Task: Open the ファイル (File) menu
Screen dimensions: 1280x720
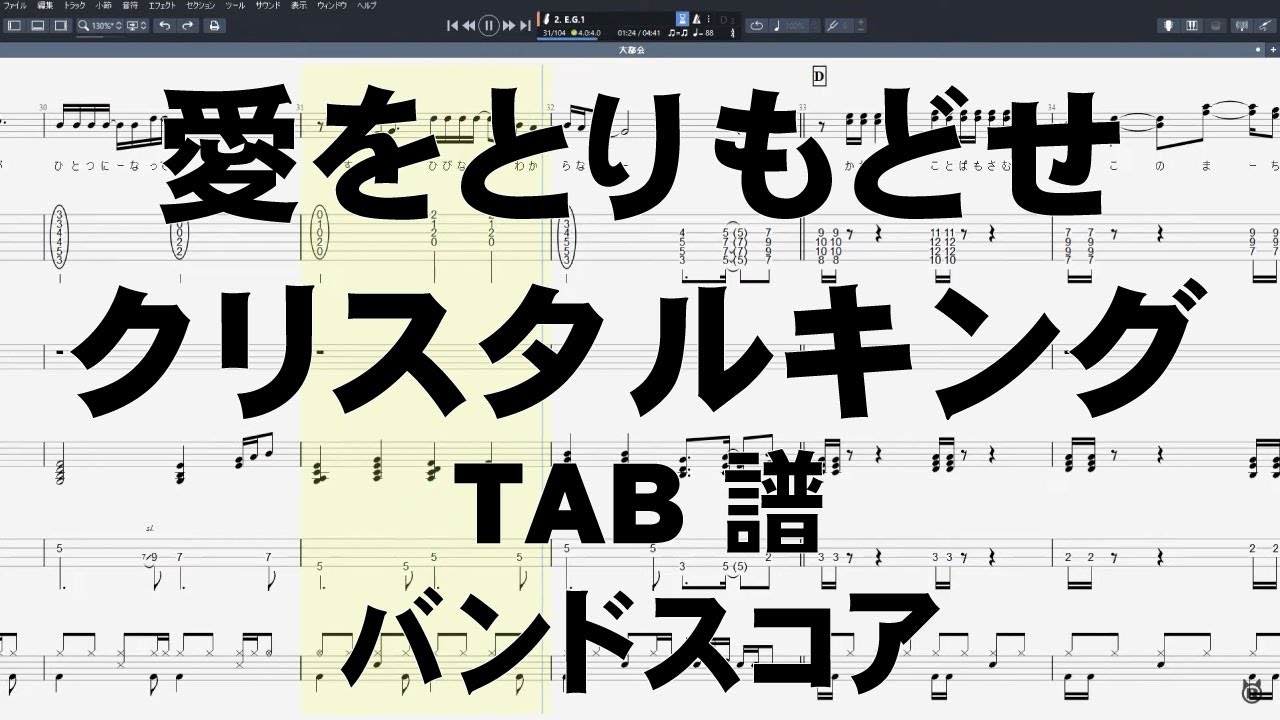Action: (x=15, y=6)
